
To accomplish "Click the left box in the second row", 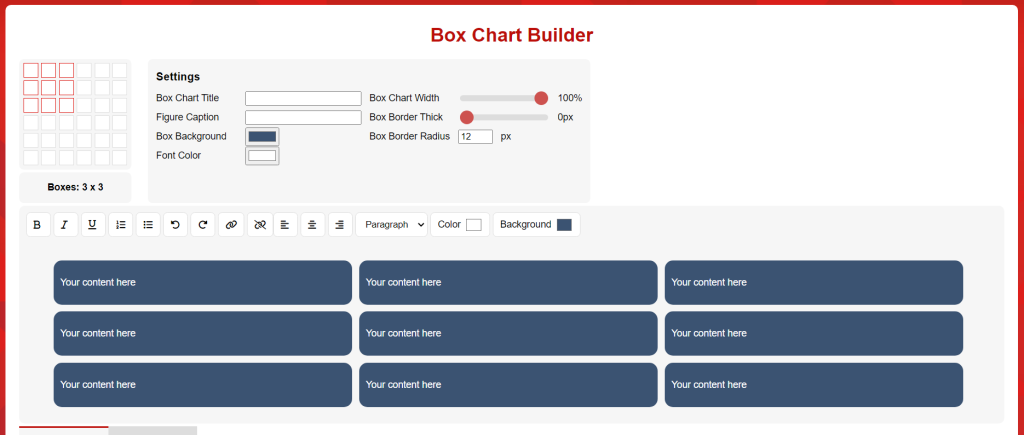I will 202,333.
